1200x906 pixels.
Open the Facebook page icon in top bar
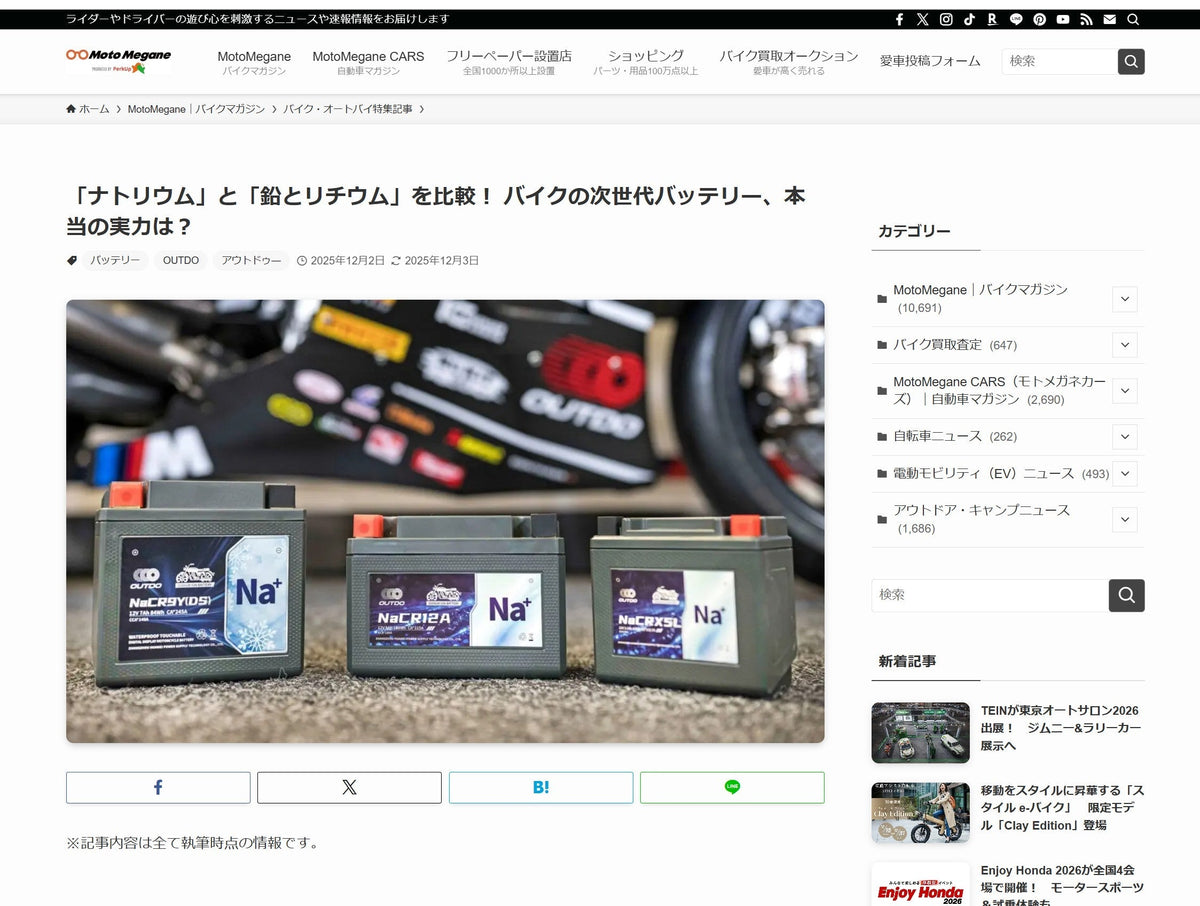coord(899,19)
